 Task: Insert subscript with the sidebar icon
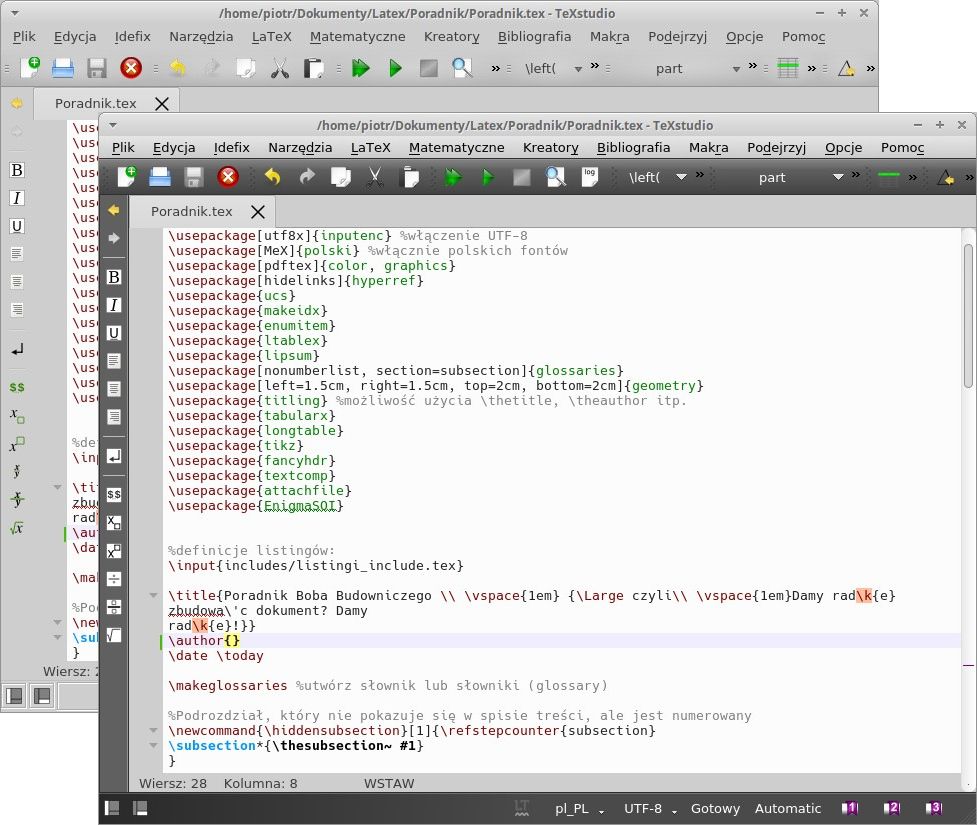114,522
